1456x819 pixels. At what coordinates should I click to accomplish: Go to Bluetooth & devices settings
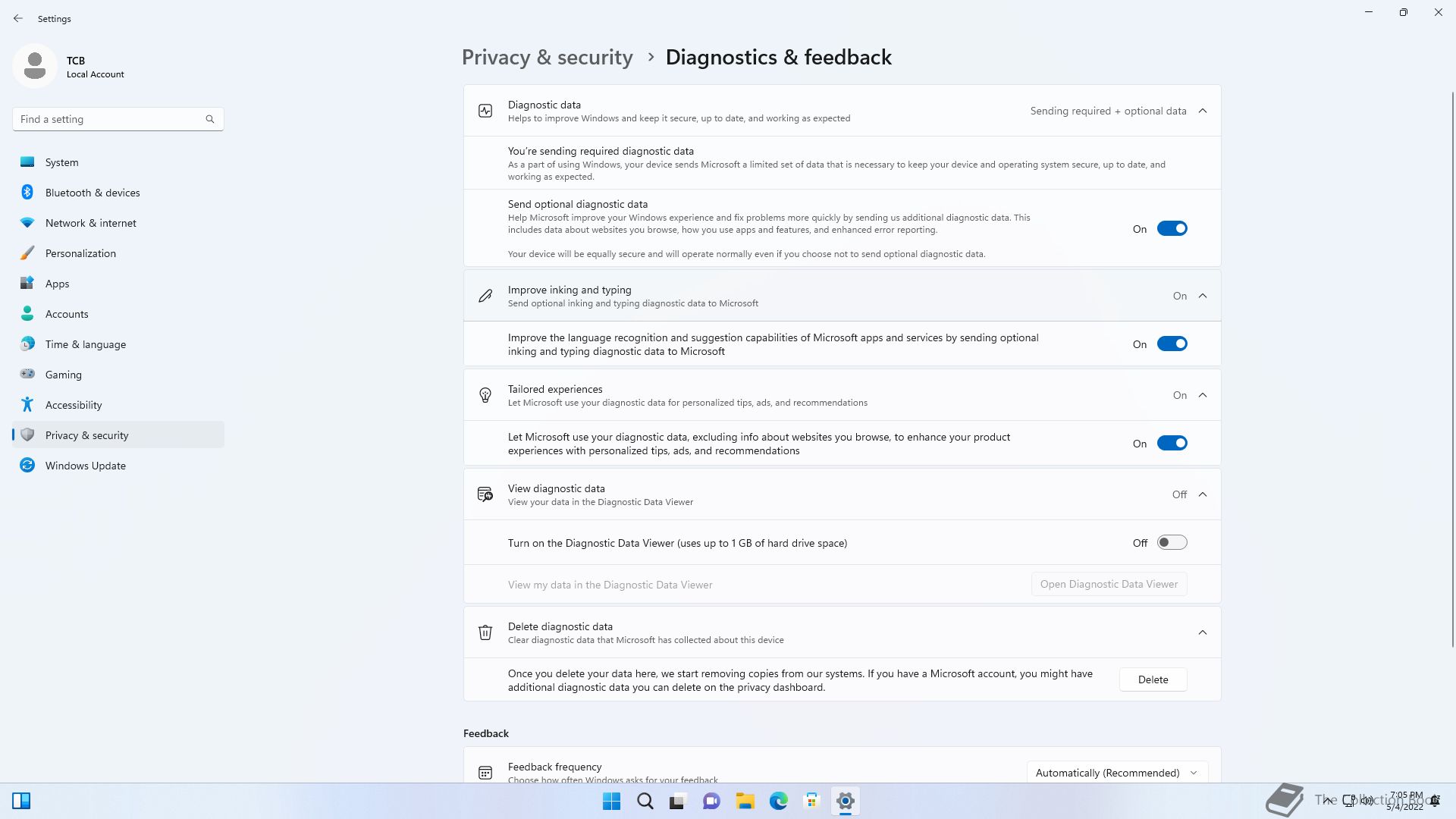(x=118, y=193)
